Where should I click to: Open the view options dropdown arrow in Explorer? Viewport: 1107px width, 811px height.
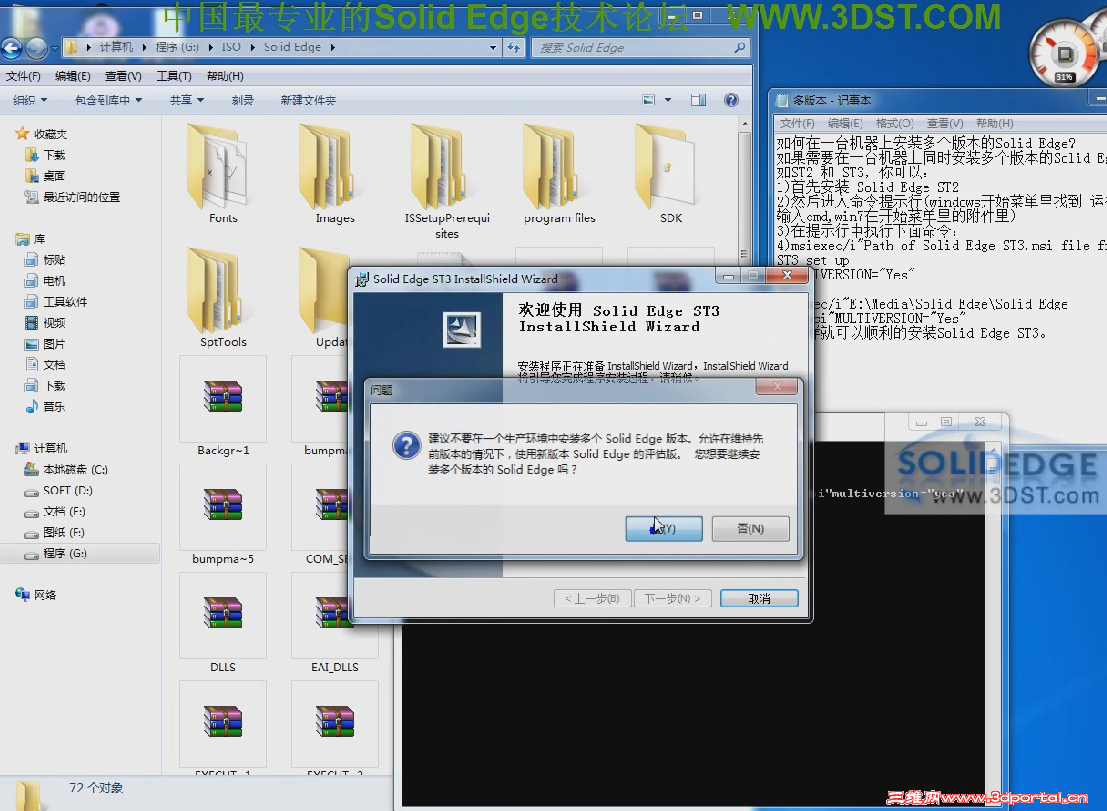[x=668, y=100]
